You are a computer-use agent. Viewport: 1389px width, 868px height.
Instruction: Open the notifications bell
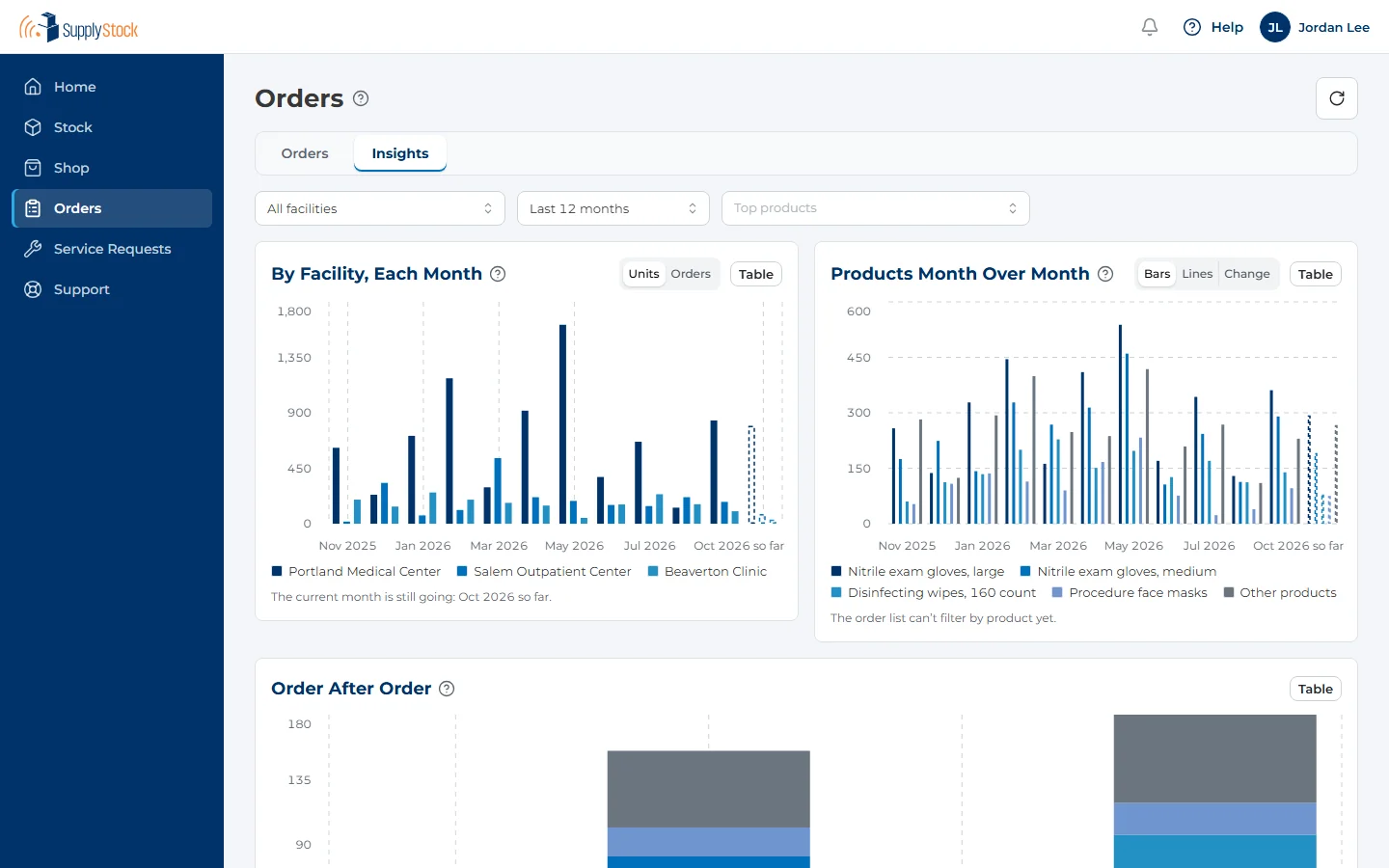(x=1150, y=27)
